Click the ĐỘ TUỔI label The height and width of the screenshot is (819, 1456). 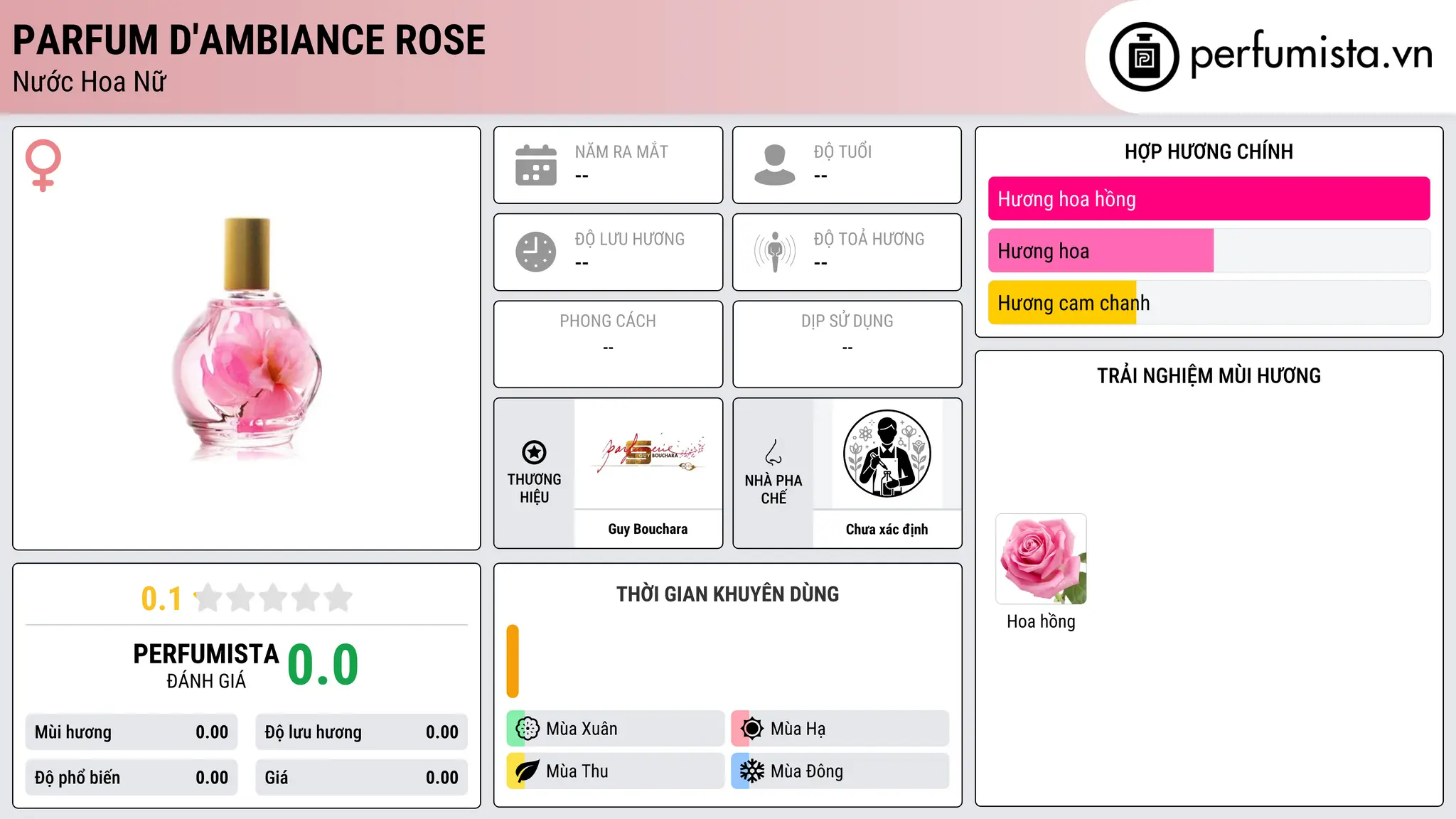coord(842,151)
